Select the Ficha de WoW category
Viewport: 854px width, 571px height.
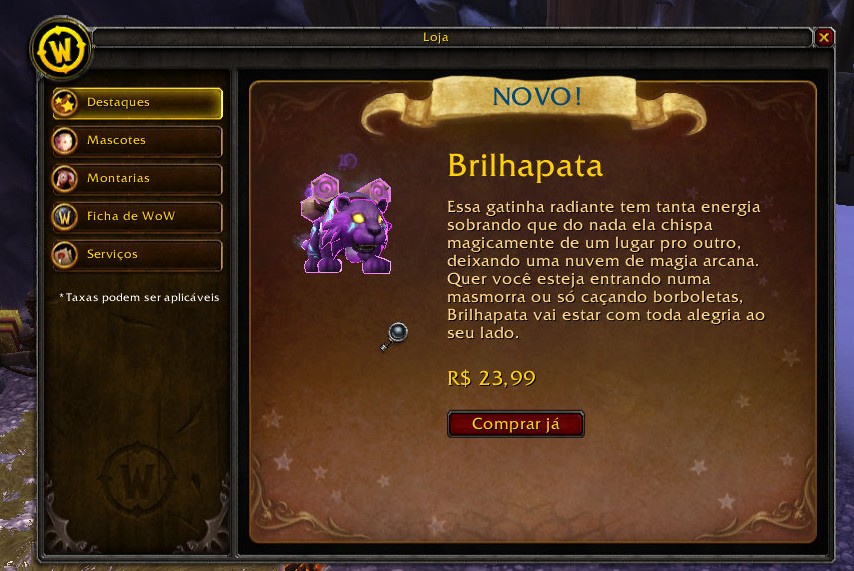coord(137,217)
